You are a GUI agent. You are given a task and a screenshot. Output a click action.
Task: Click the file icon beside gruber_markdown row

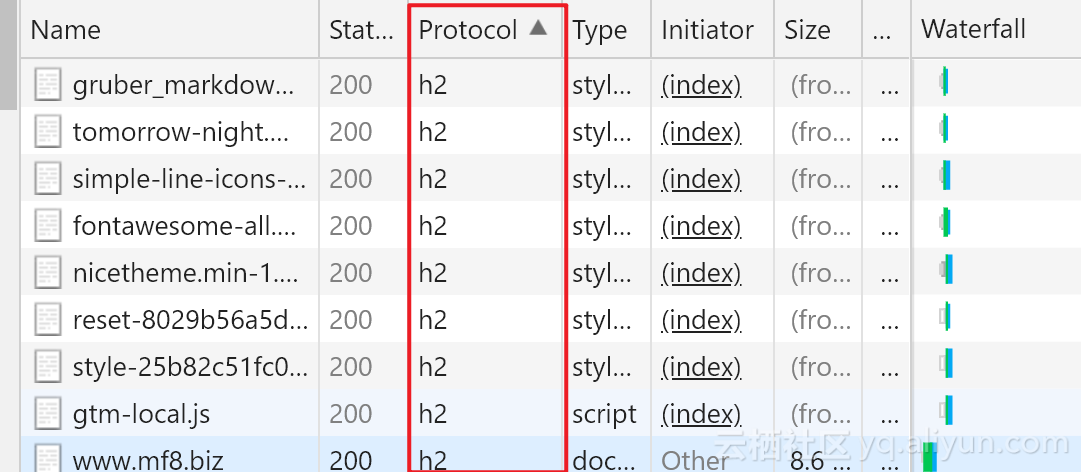(x=48, y=84)
